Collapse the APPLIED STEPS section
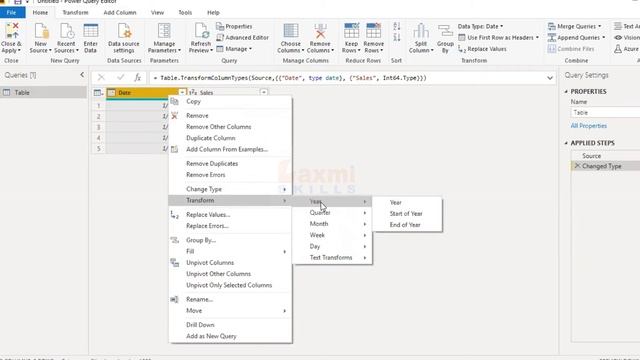640x360 pixels. (566, 143)
